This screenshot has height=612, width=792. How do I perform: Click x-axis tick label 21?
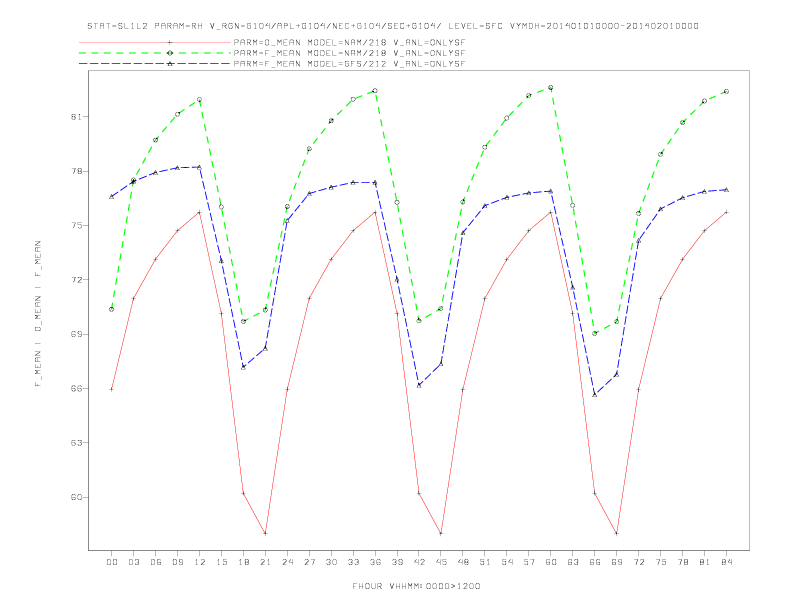265,562
